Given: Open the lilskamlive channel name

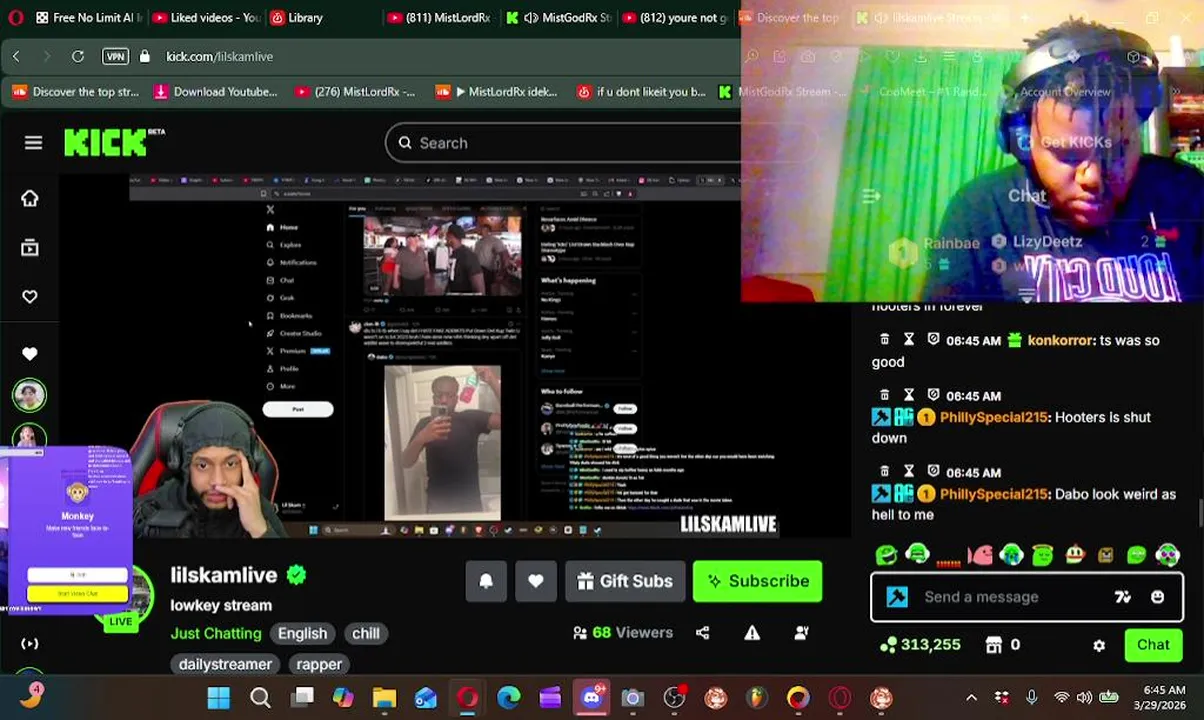Looking at the screenshot, I should pyautogui.click(x=224, y=575).
